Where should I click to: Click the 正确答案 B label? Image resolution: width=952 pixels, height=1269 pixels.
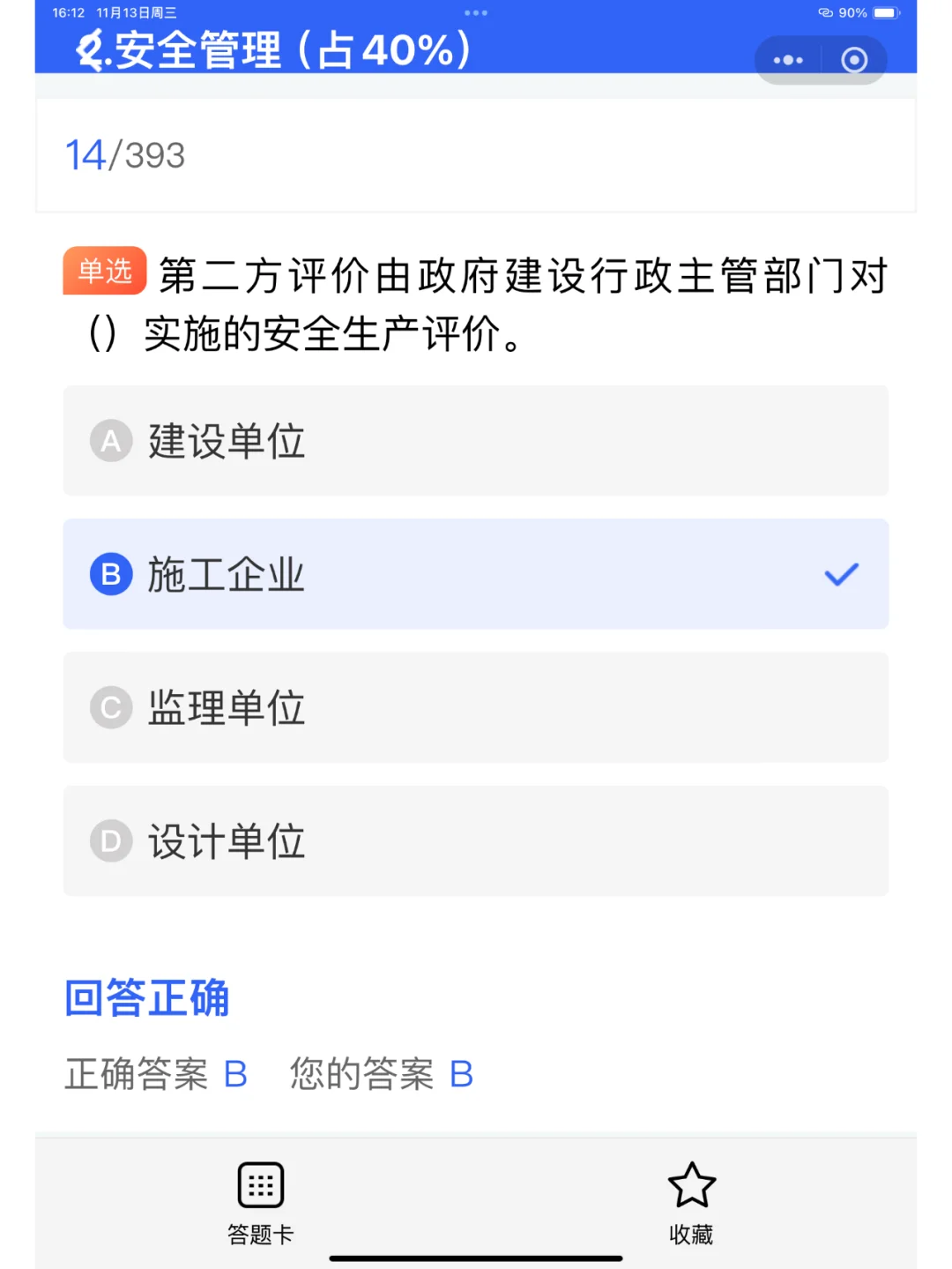[x=156, y=1074]
